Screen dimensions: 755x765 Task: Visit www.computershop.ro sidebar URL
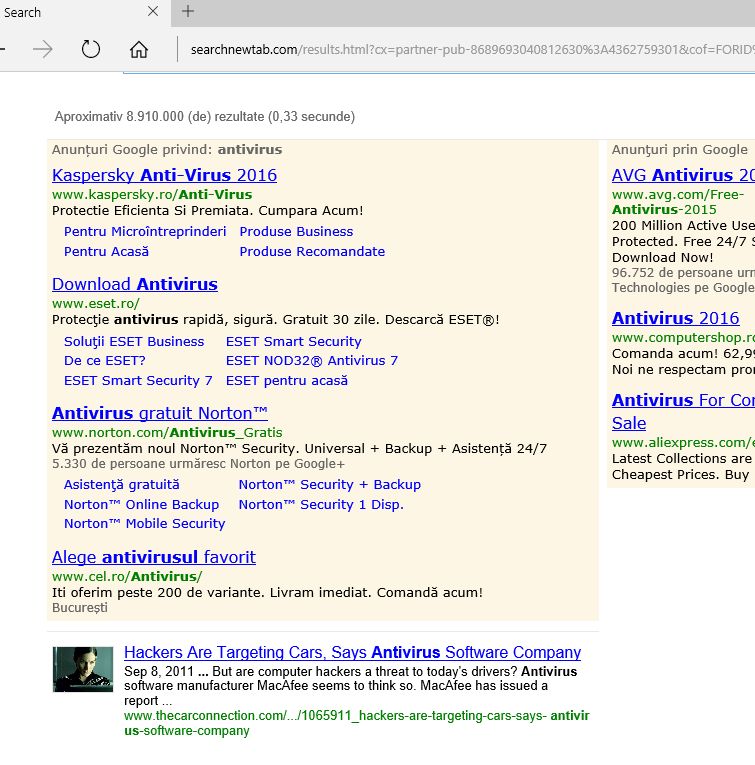683,337
